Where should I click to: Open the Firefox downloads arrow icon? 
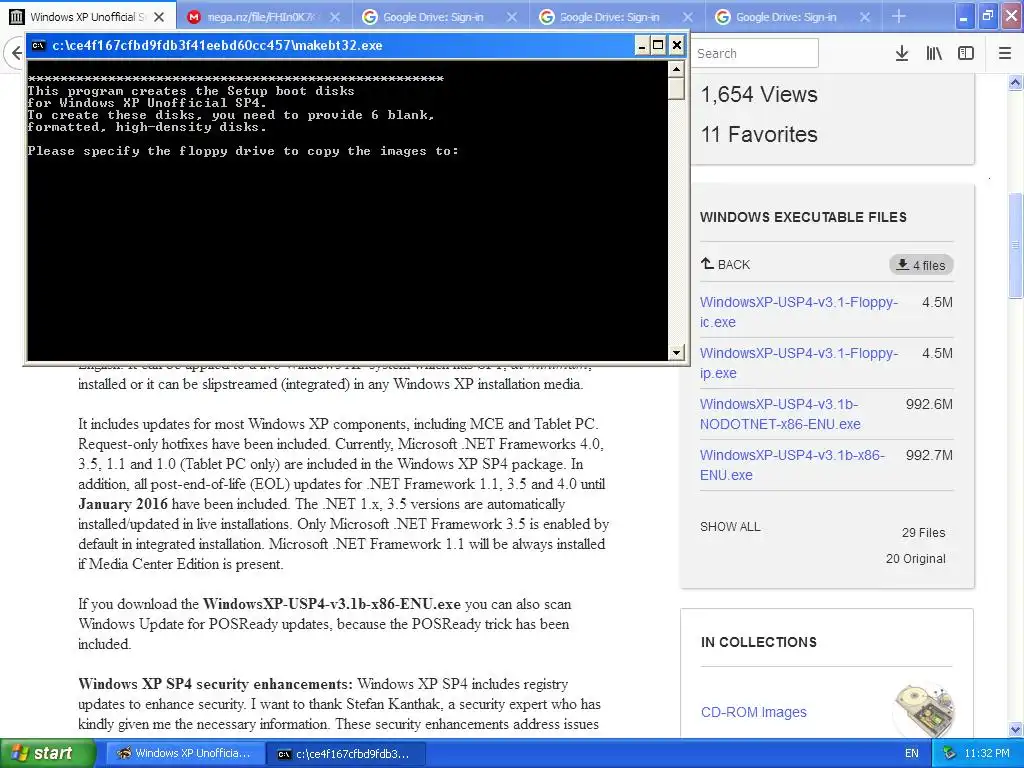(x=901, y=54)
